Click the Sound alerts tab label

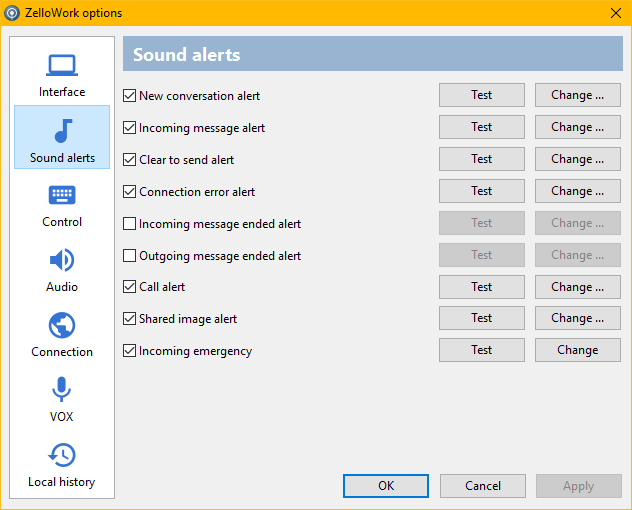(62, 158)
